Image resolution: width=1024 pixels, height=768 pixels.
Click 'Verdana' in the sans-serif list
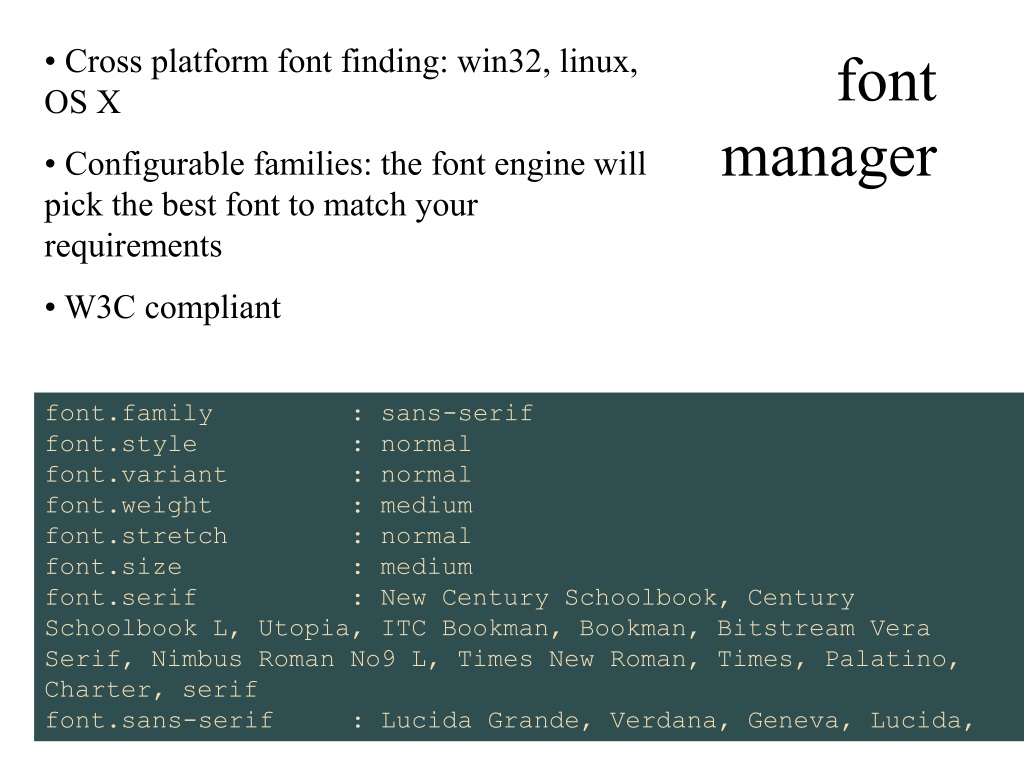tap(663, 720)
